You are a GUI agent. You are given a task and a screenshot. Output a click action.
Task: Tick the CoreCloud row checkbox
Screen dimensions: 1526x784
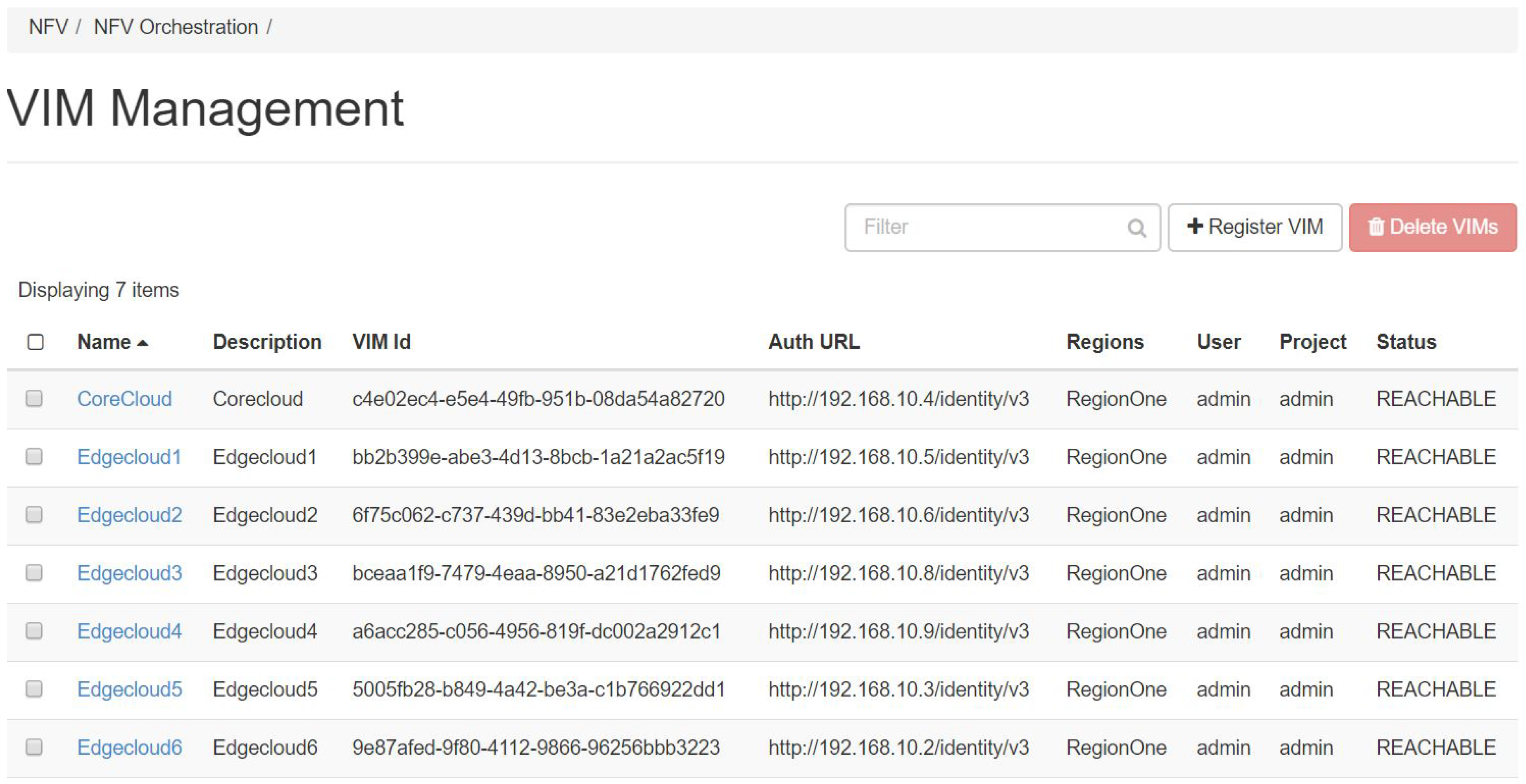click(x=34, y=398)
